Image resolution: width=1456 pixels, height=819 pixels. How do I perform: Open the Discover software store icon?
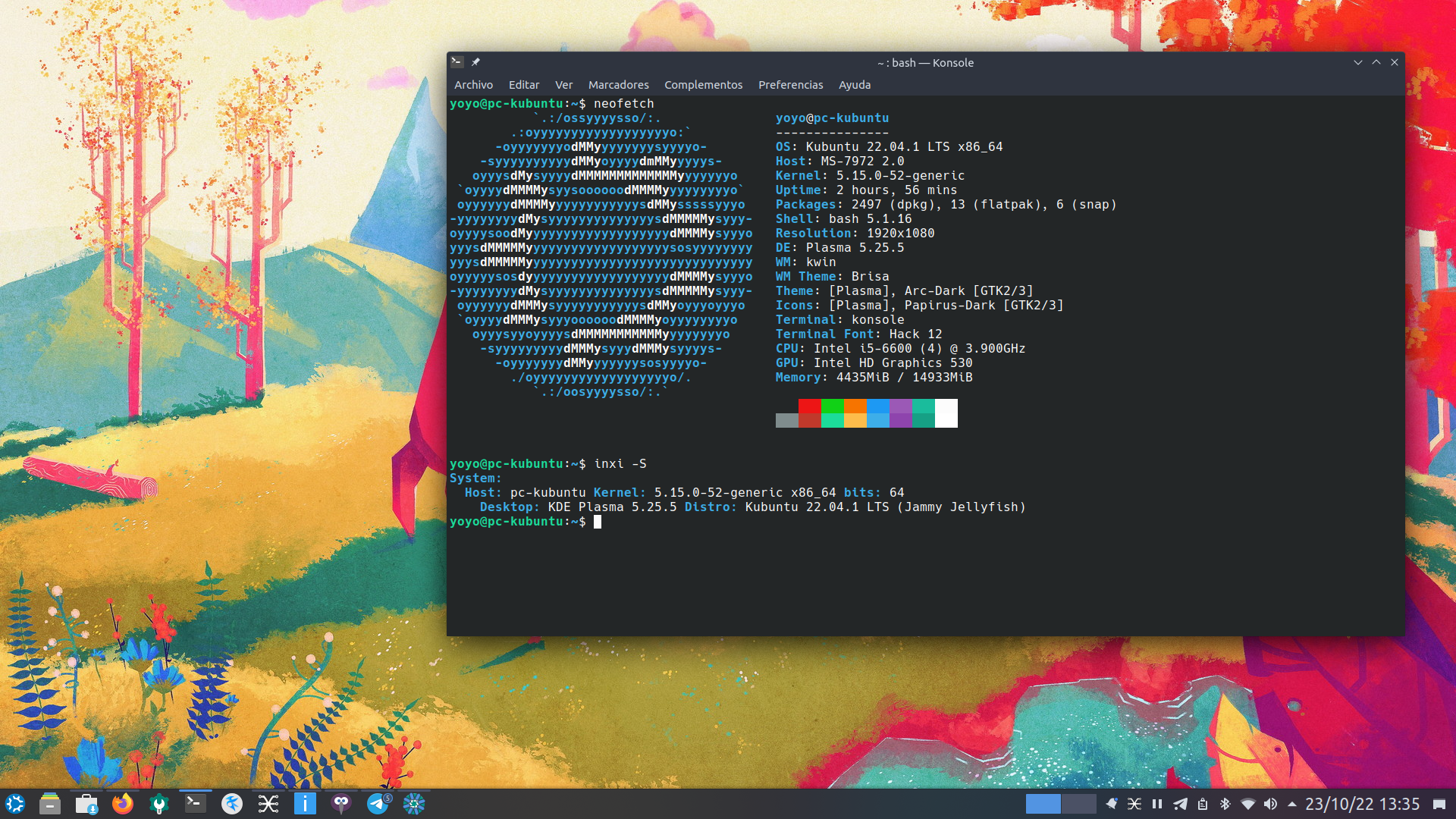click(x=86, y=804)
